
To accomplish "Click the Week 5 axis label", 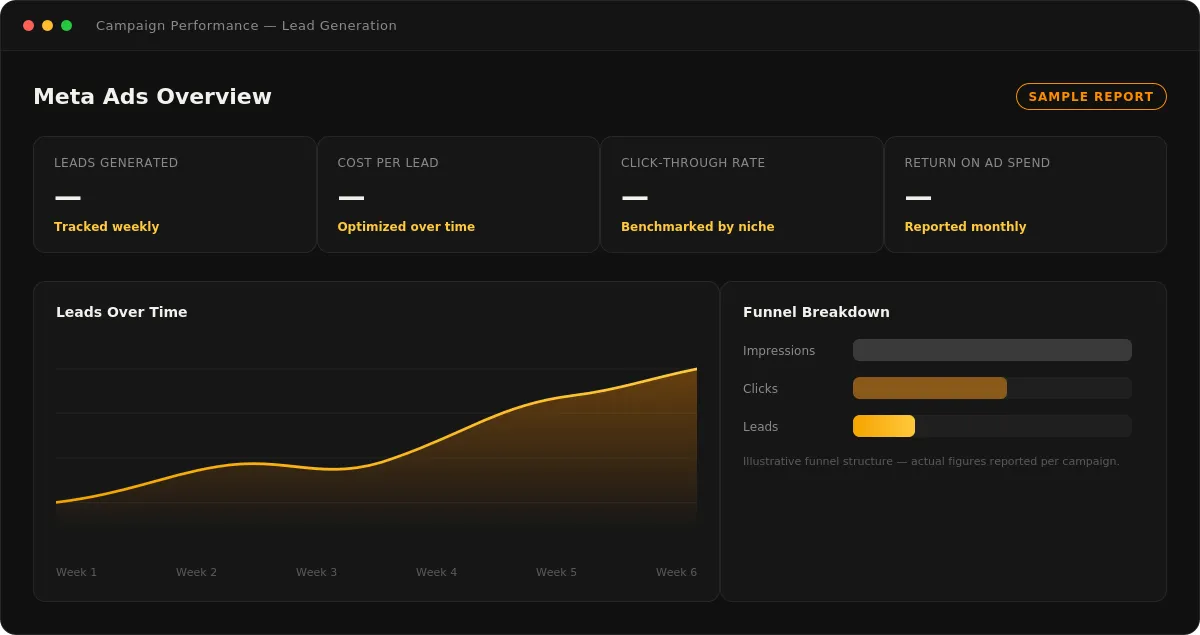I will [556, 572].
